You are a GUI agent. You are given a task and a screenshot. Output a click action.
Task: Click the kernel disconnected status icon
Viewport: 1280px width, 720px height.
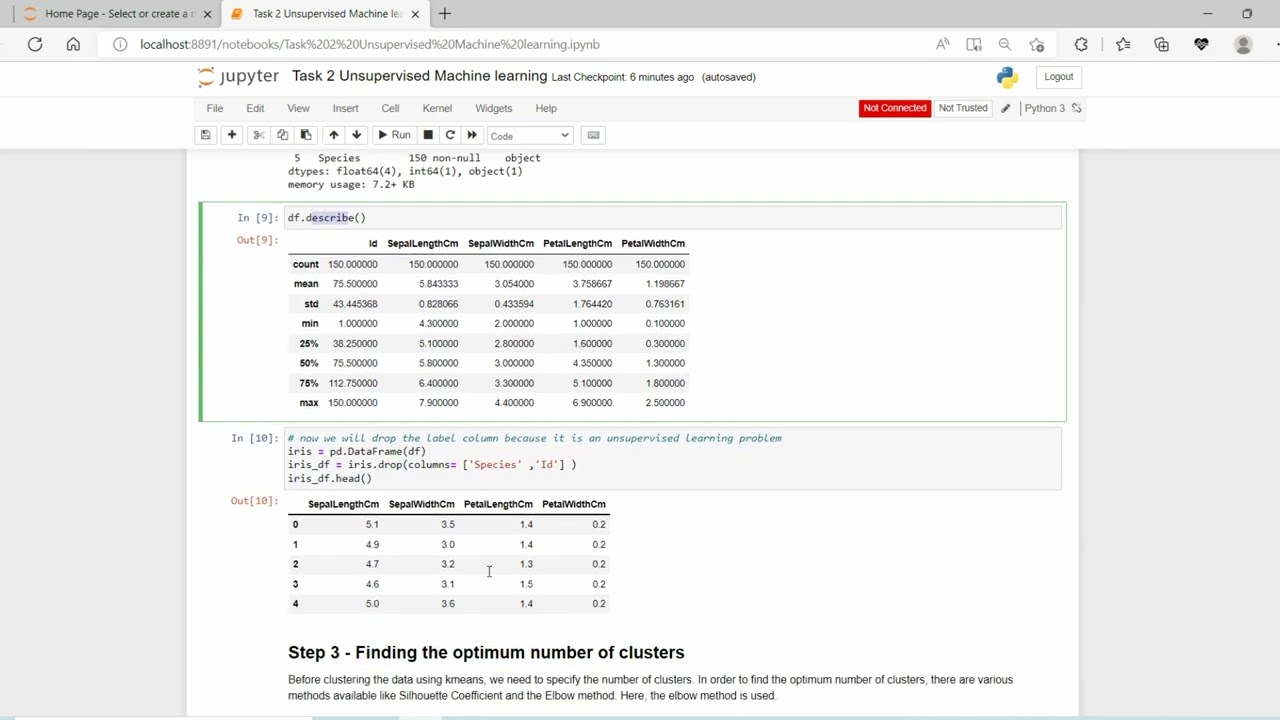pos(1076,108)
